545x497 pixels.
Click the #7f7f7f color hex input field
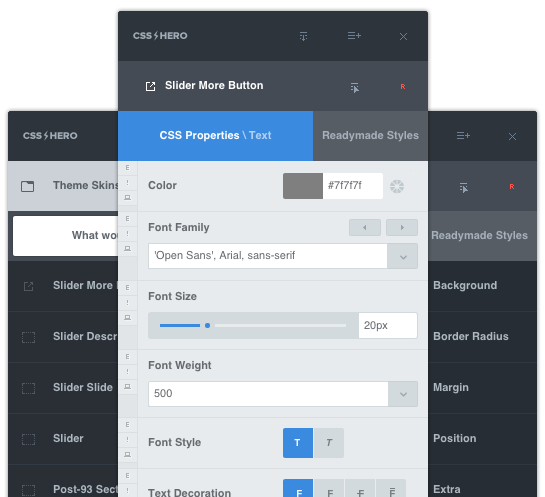(x=353, y=186)
